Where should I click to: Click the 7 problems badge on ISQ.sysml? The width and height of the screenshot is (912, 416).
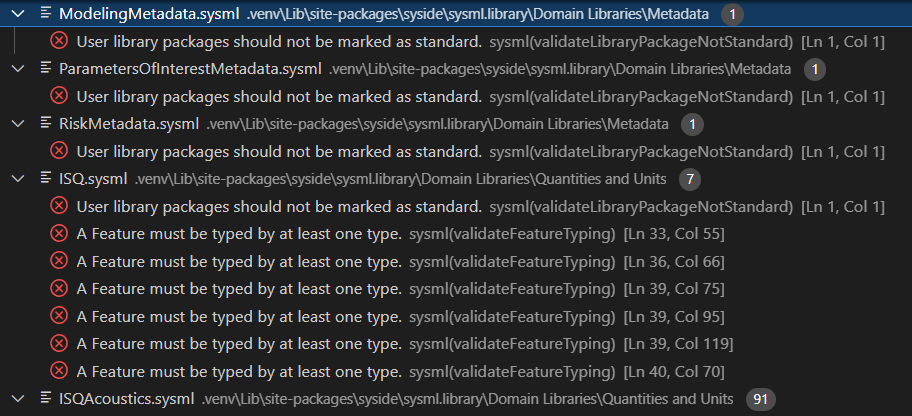point(689,179)
